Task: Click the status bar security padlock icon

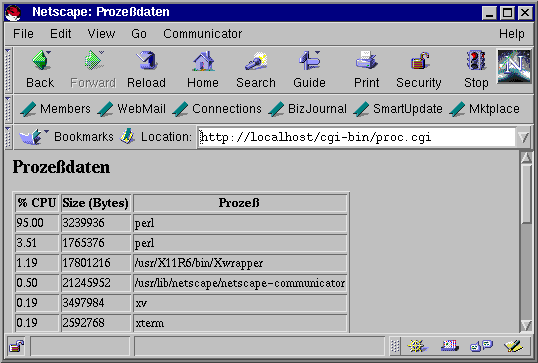Action: pos(16,346)
